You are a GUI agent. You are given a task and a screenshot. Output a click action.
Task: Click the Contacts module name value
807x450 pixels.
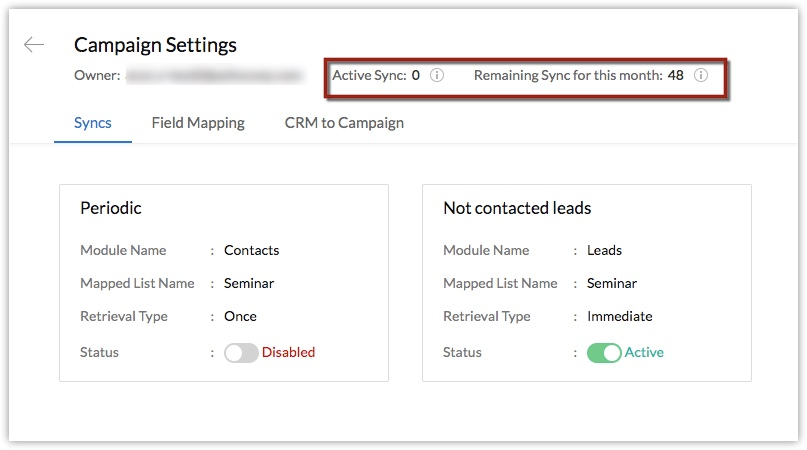click(x=251, y=250)
